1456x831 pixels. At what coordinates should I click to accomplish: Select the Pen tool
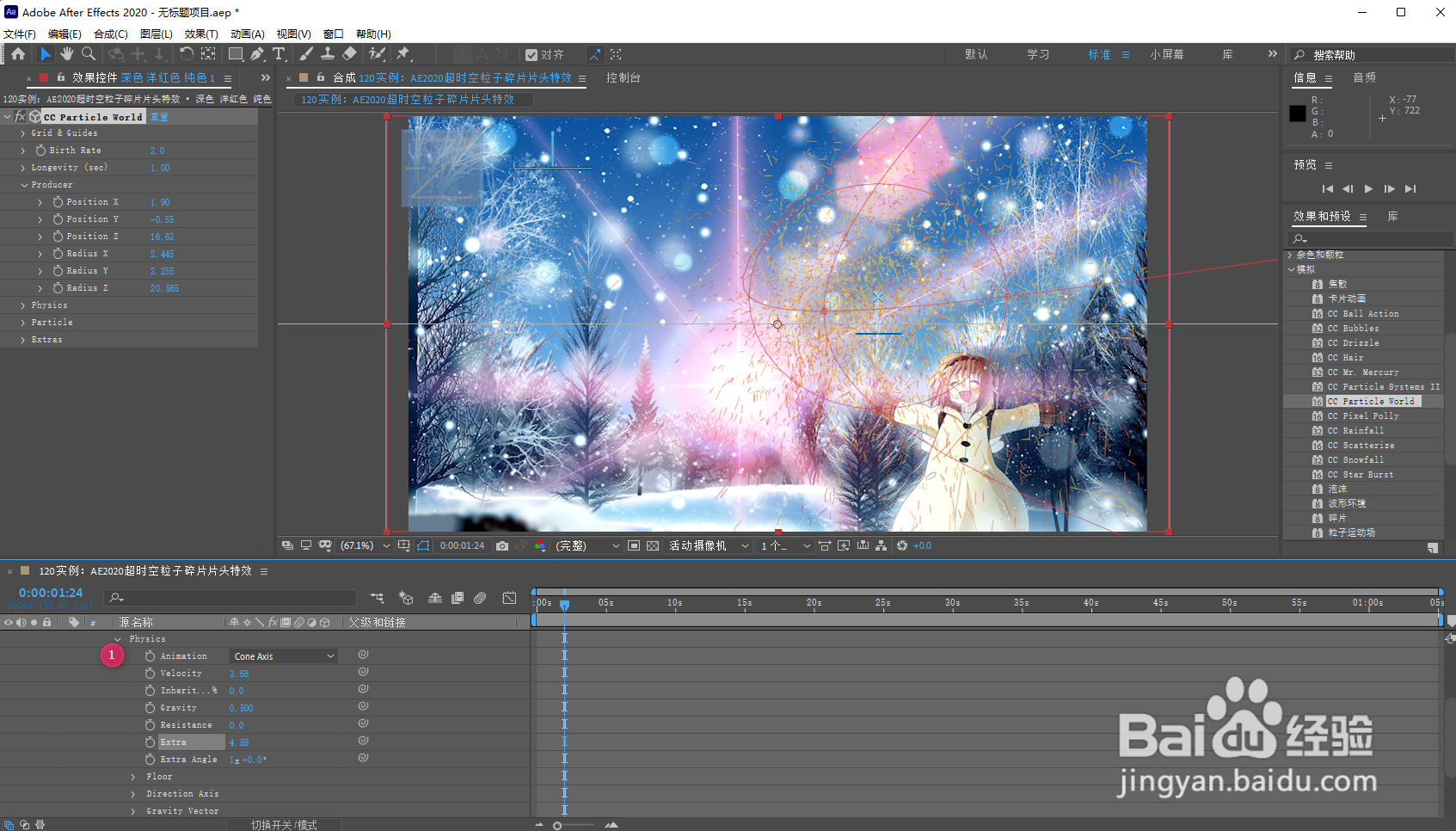pos(257,54)
